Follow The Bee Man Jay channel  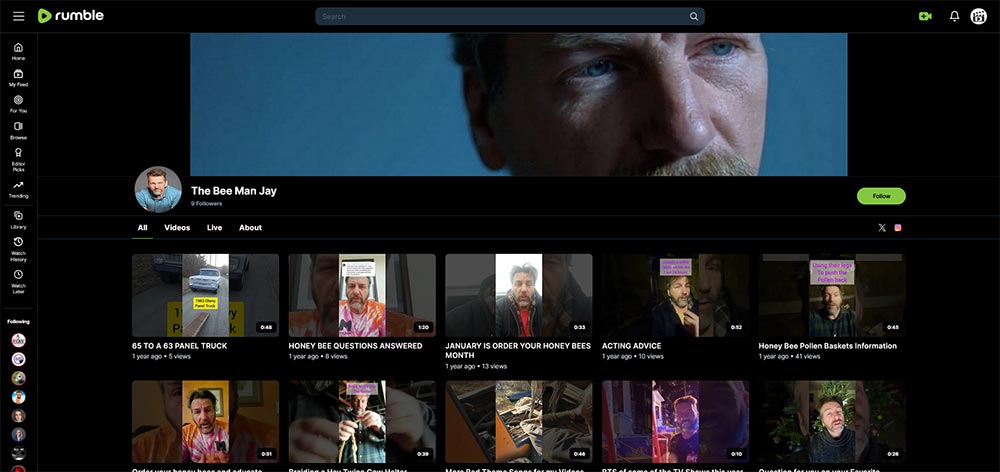point(881,196)
